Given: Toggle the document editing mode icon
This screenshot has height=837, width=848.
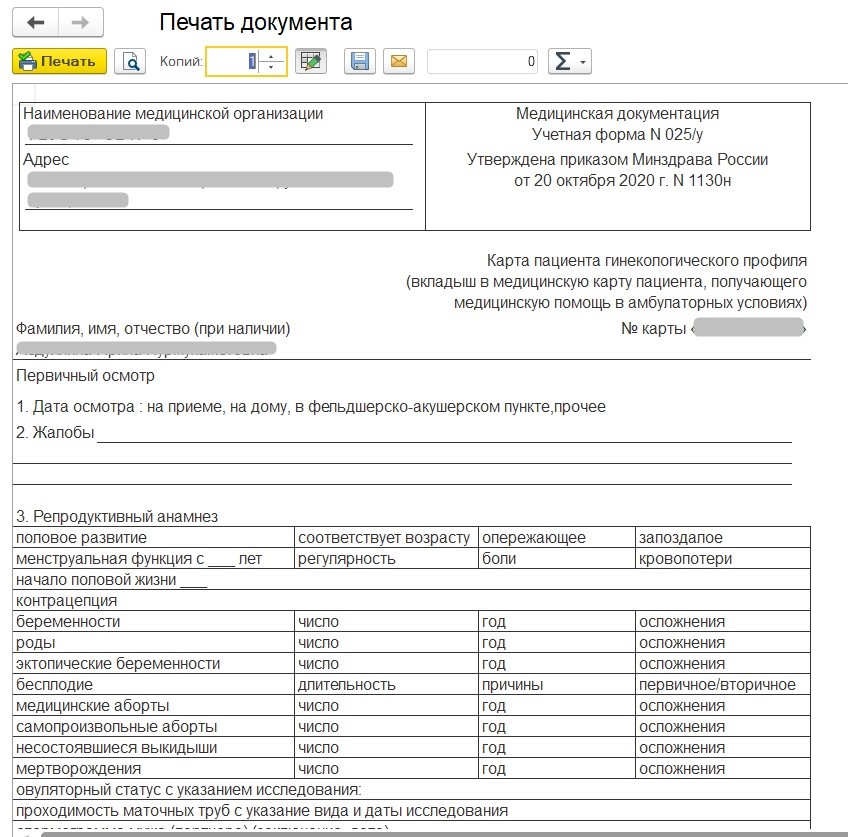Looking at the screenshot, I should [x=311, y=62].
